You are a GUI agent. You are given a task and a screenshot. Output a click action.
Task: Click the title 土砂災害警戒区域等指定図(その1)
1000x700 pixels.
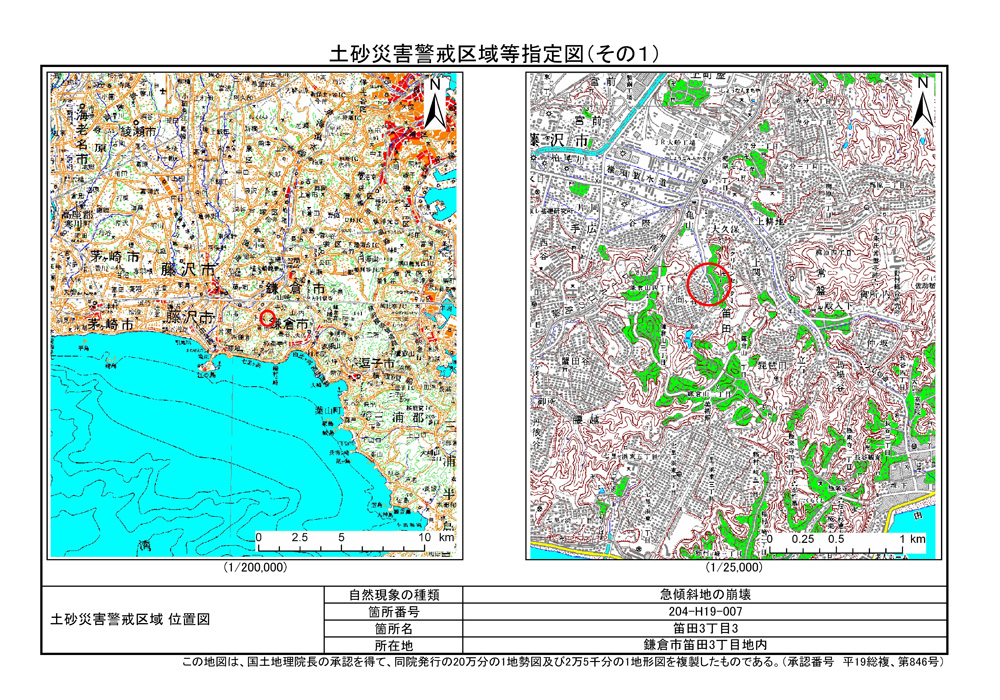click(x=494, y=55)
